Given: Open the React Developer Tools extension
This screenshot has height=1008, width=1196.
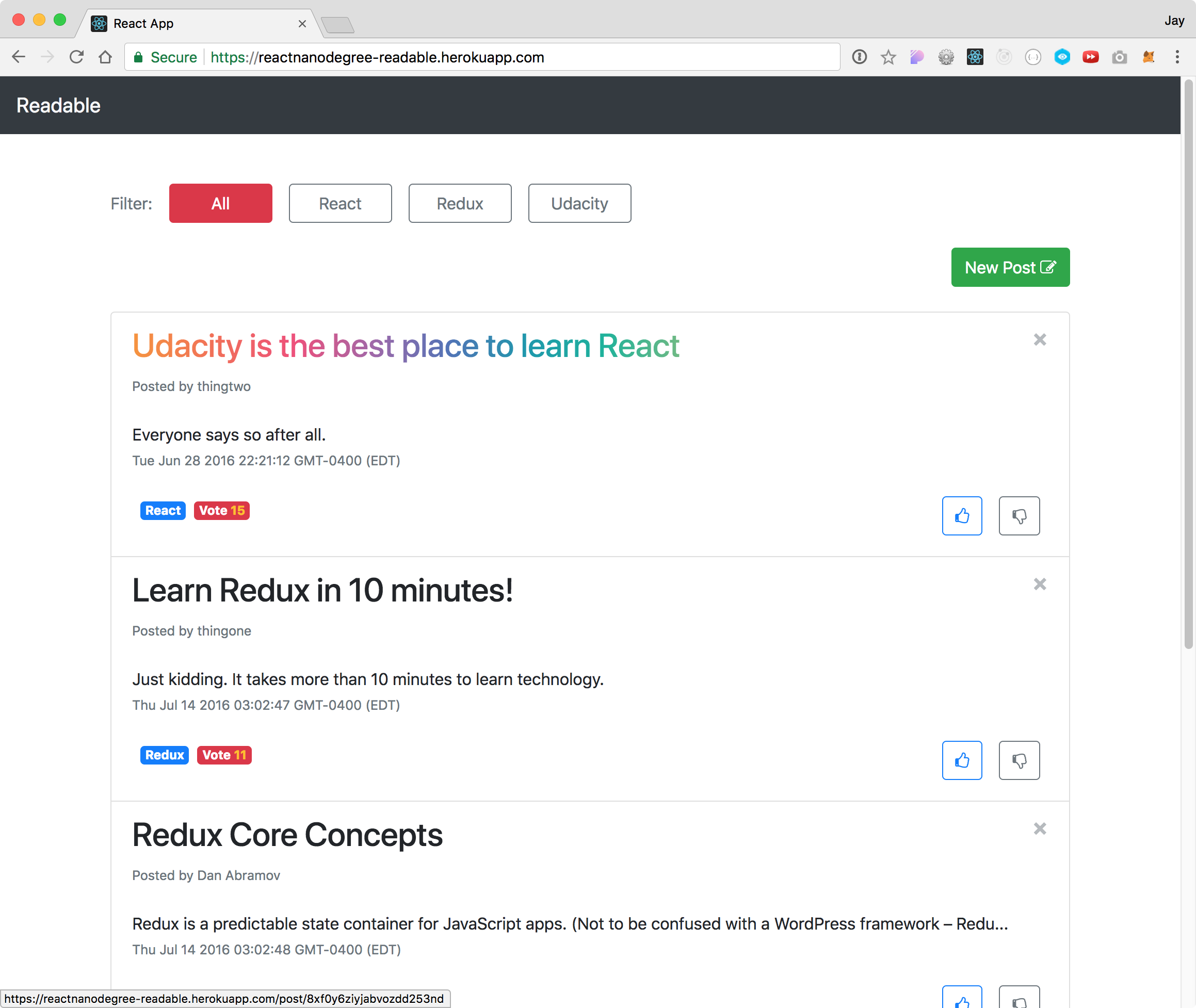Looking at the screenshot, I should click(975, 57).
